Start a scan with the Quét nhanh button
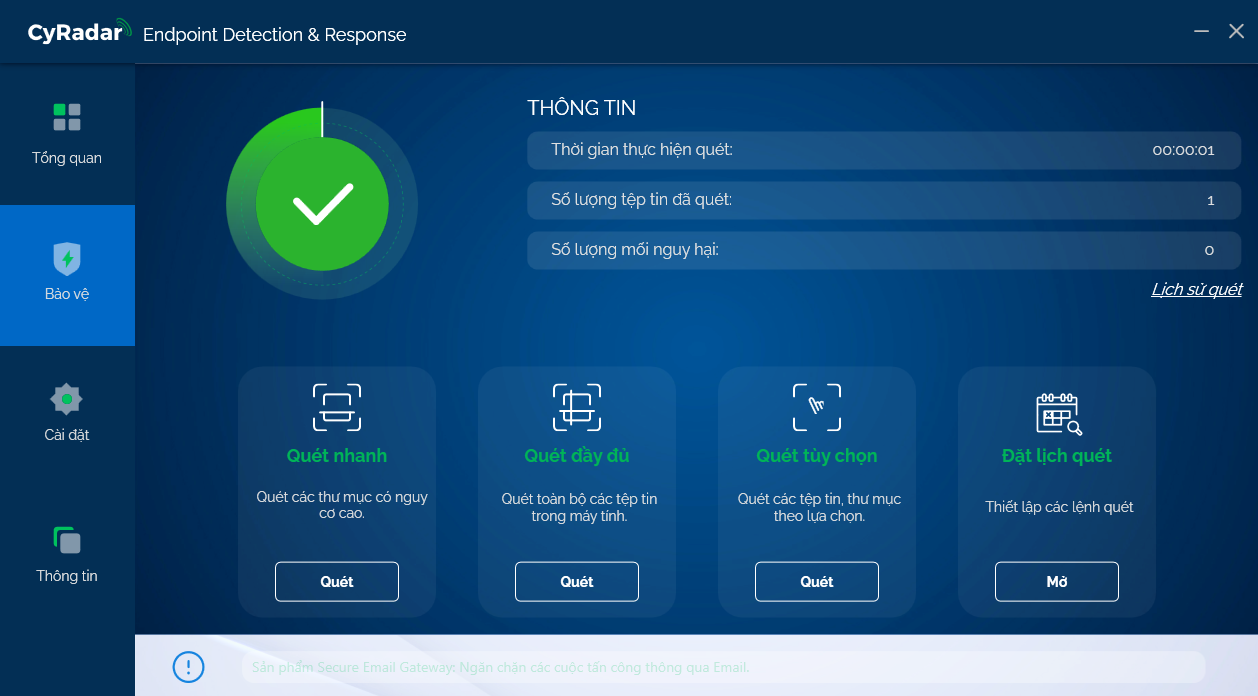 [x=337, y=581]
